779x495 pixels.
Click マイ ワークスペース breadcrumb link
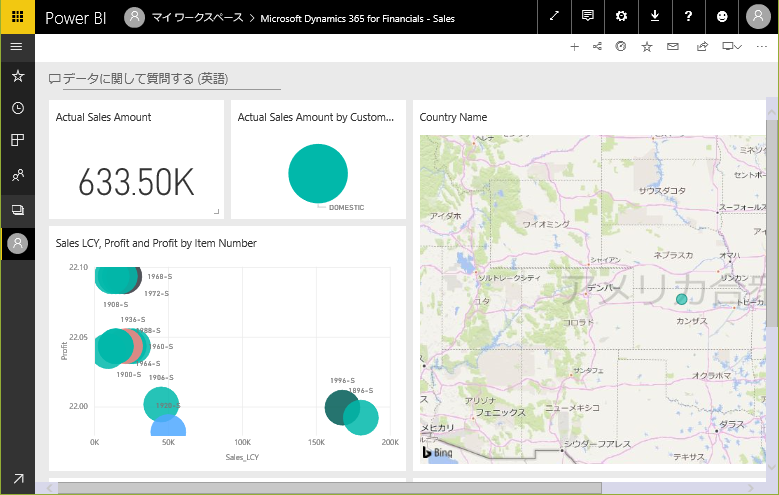pyautogui.click(x=197, y=18)
